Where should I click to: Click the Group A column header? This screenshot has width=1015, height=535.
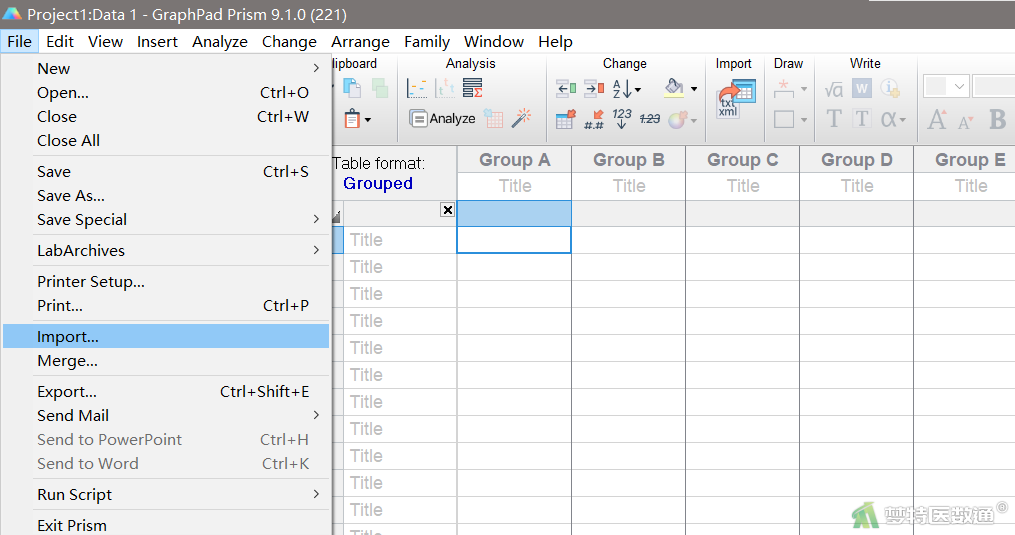pyautogui.click(x=514, y=160)
